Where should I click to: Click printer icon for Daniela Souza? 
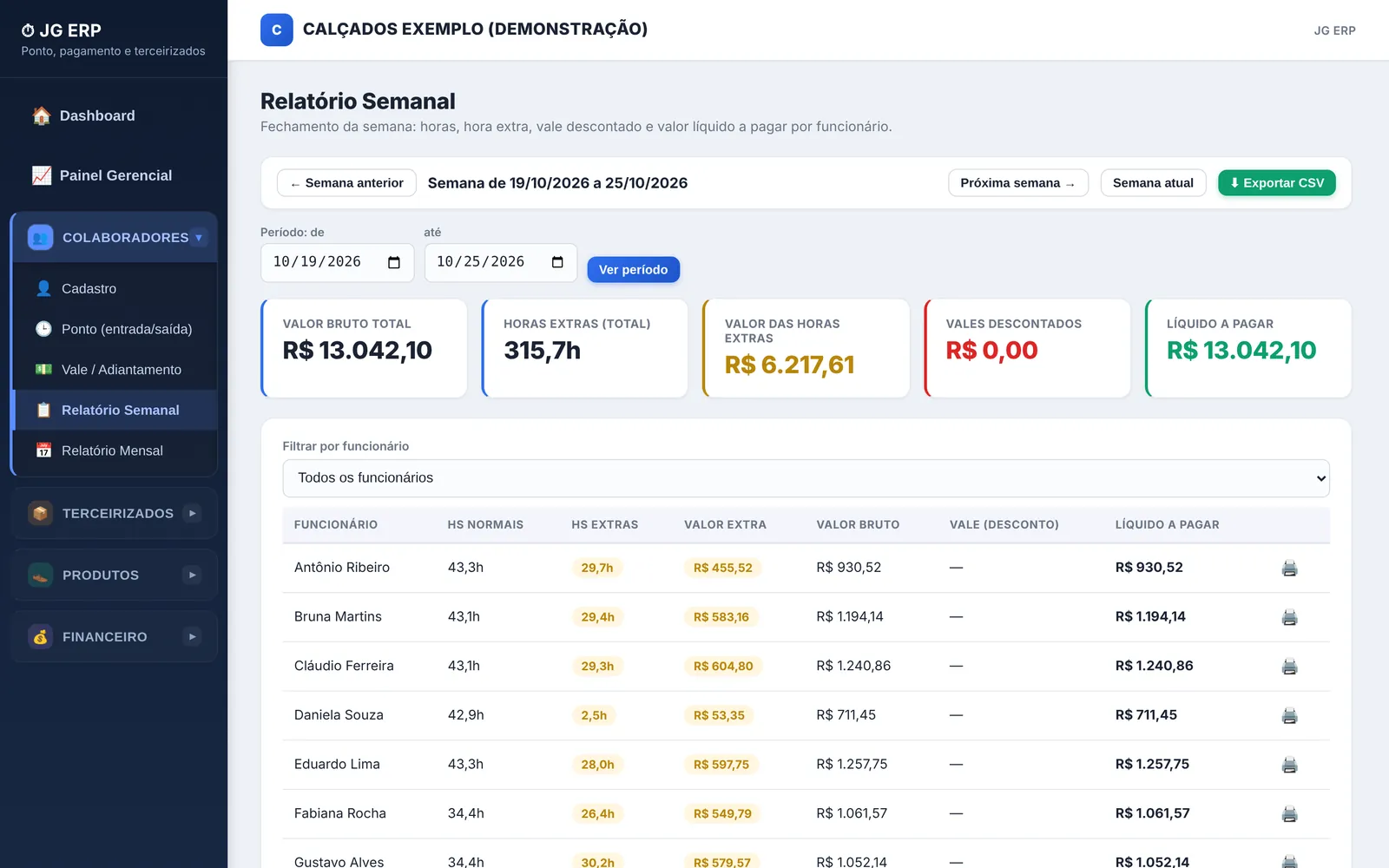1289,716
